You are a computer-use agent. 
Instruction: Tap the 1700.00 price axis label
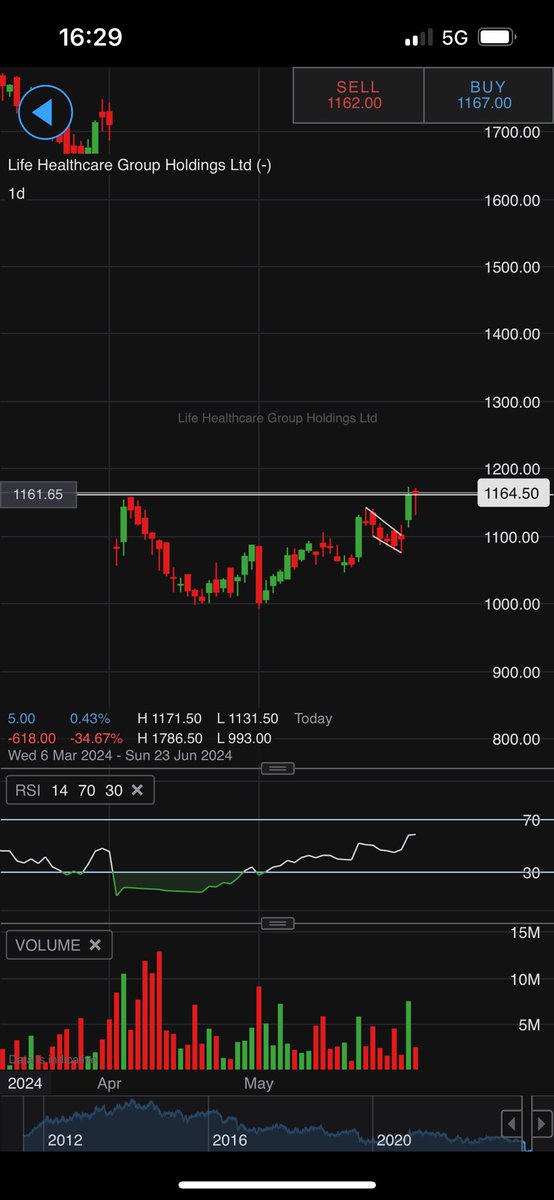511,132
